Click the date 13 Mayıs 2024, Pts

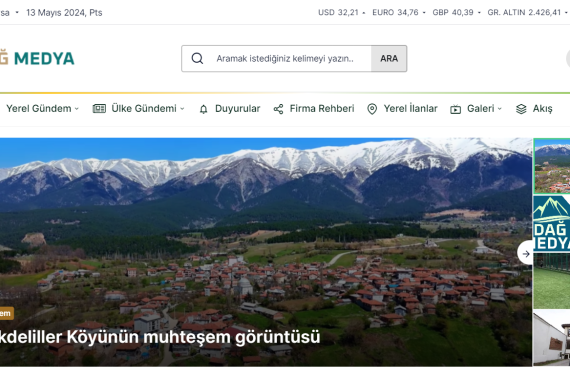coord(64,13)
